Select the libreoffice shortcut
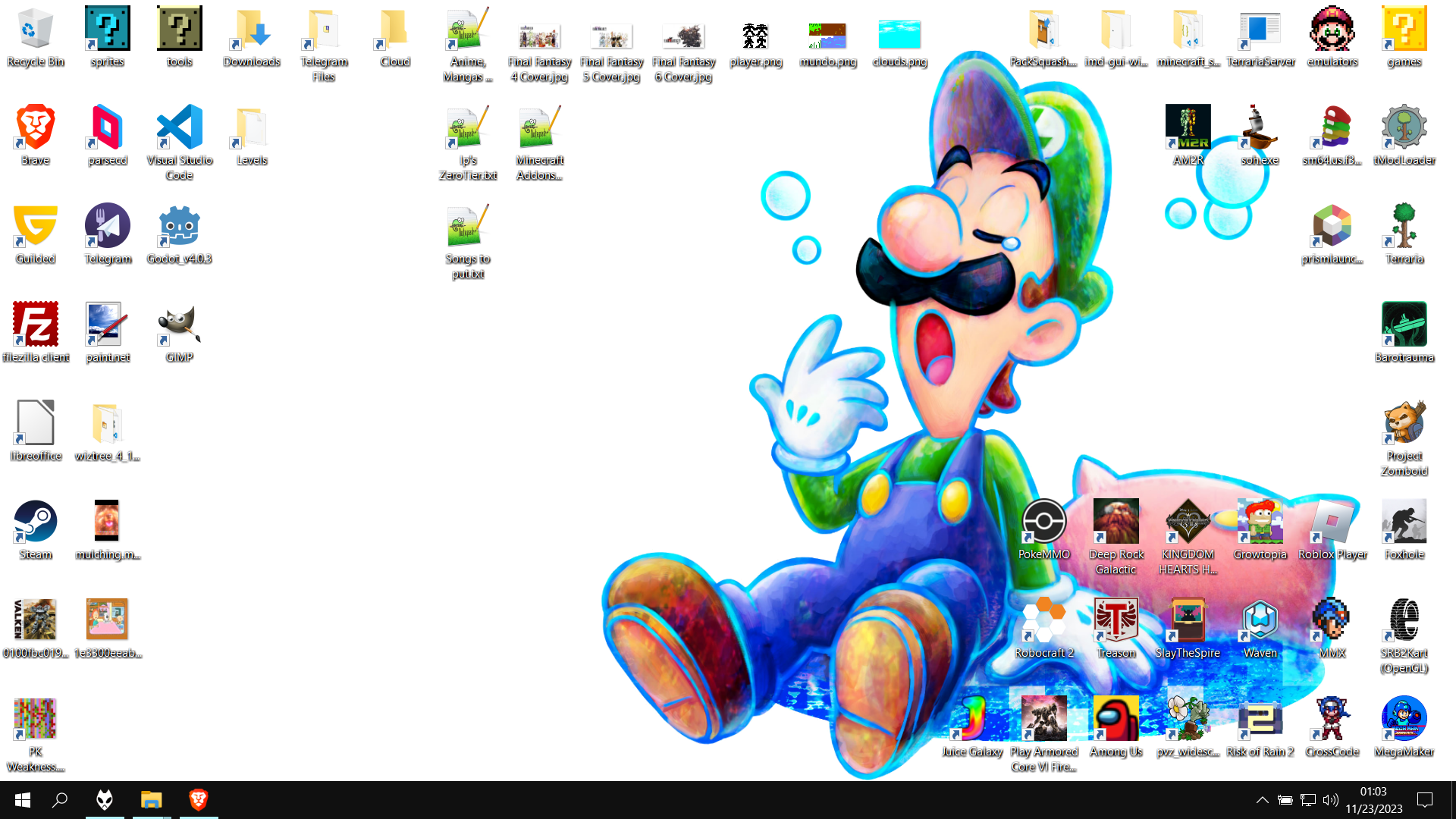Image resolution: width=1456 pixels, height=819 pixels. 35,431
